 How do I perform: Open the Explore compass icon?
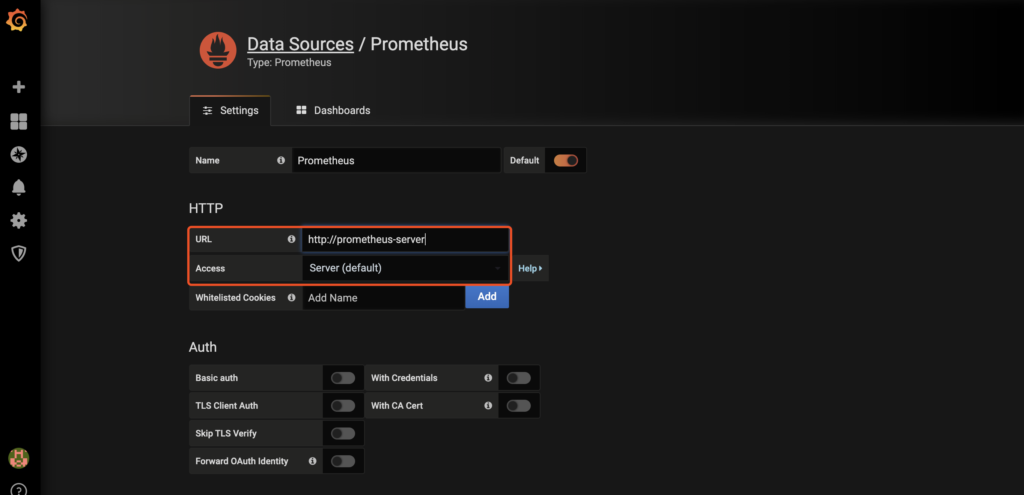coord(19,155)
